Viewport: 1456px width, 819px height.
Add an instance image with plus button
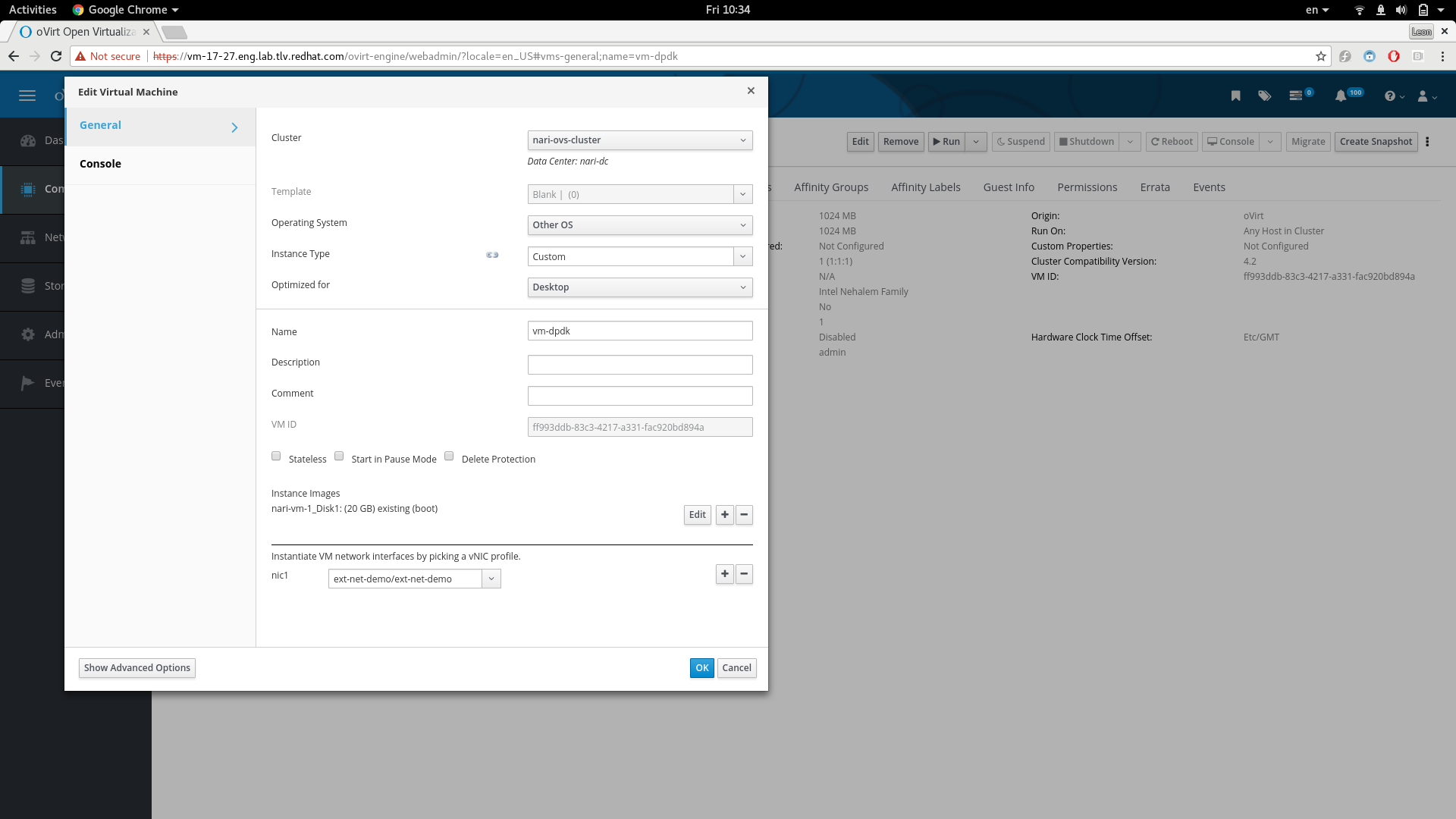724,515
